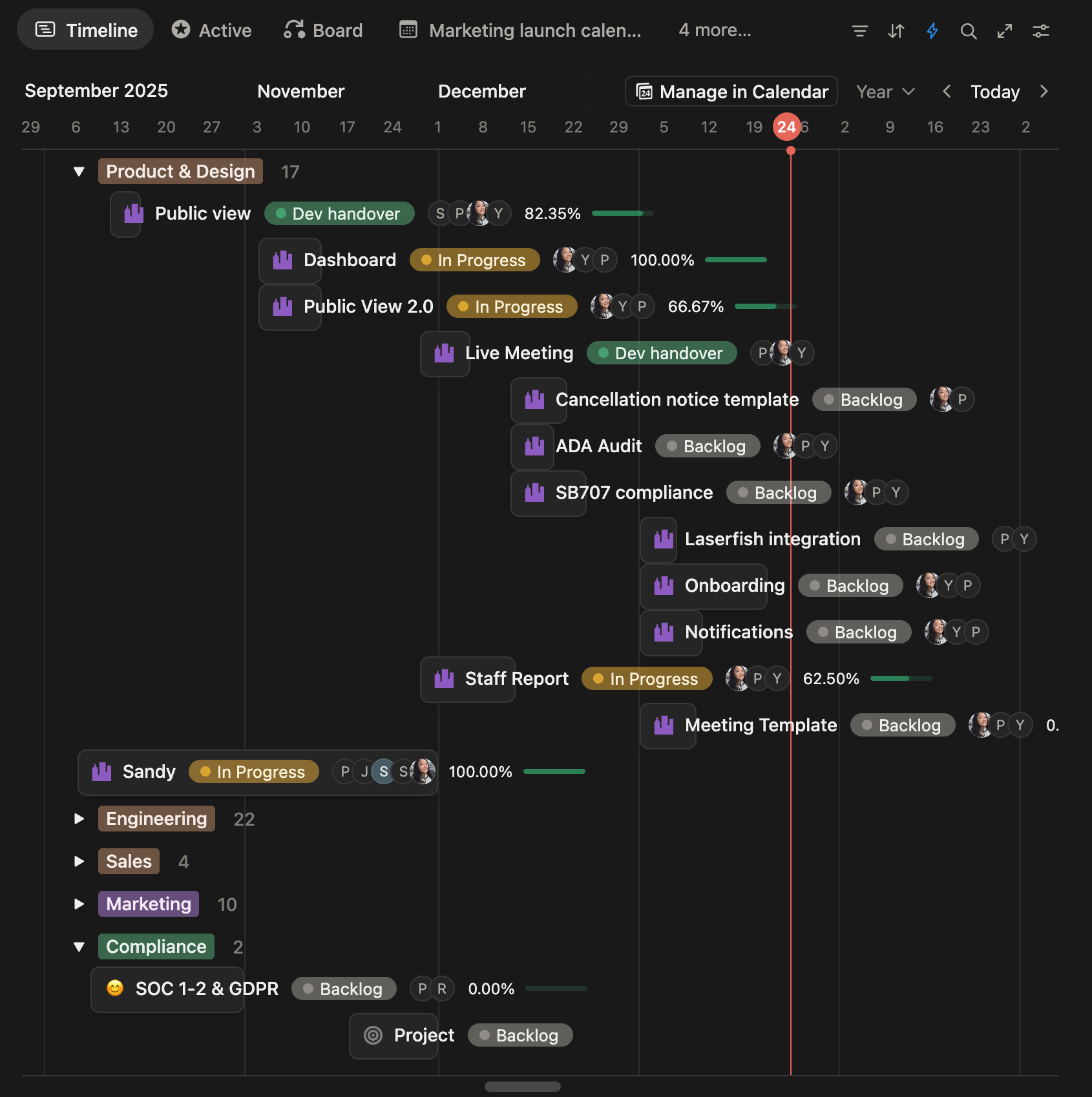Click the Project target icon
The image size is (1092, 1097).
373,1036
